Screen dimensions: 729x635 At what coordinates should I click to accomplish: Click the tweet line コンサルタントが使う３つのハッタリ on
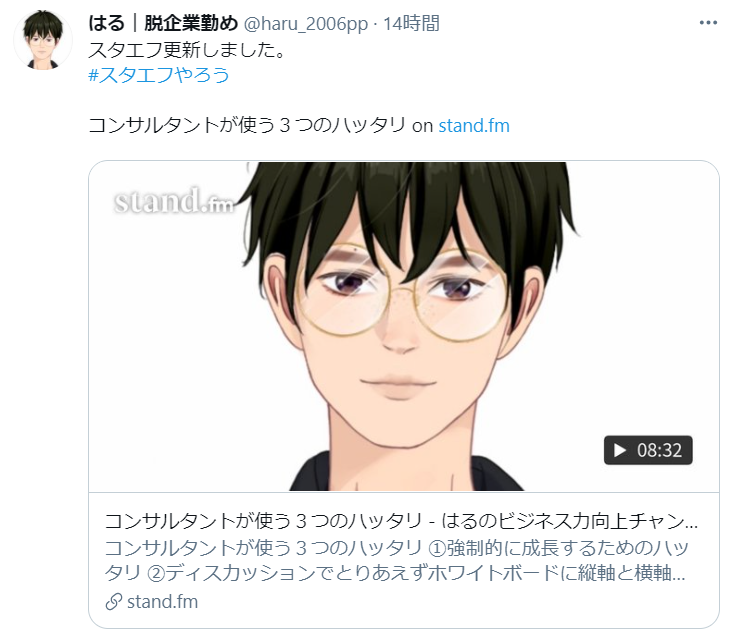[261, 126]
